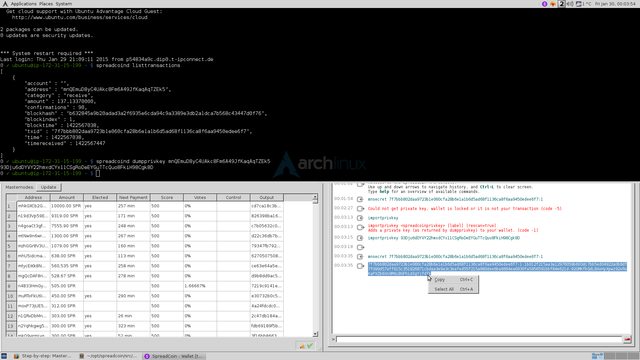The height and width of the screenshot is (360, 640).
Task: Open the System menu
Action: [x=63, y=4]
